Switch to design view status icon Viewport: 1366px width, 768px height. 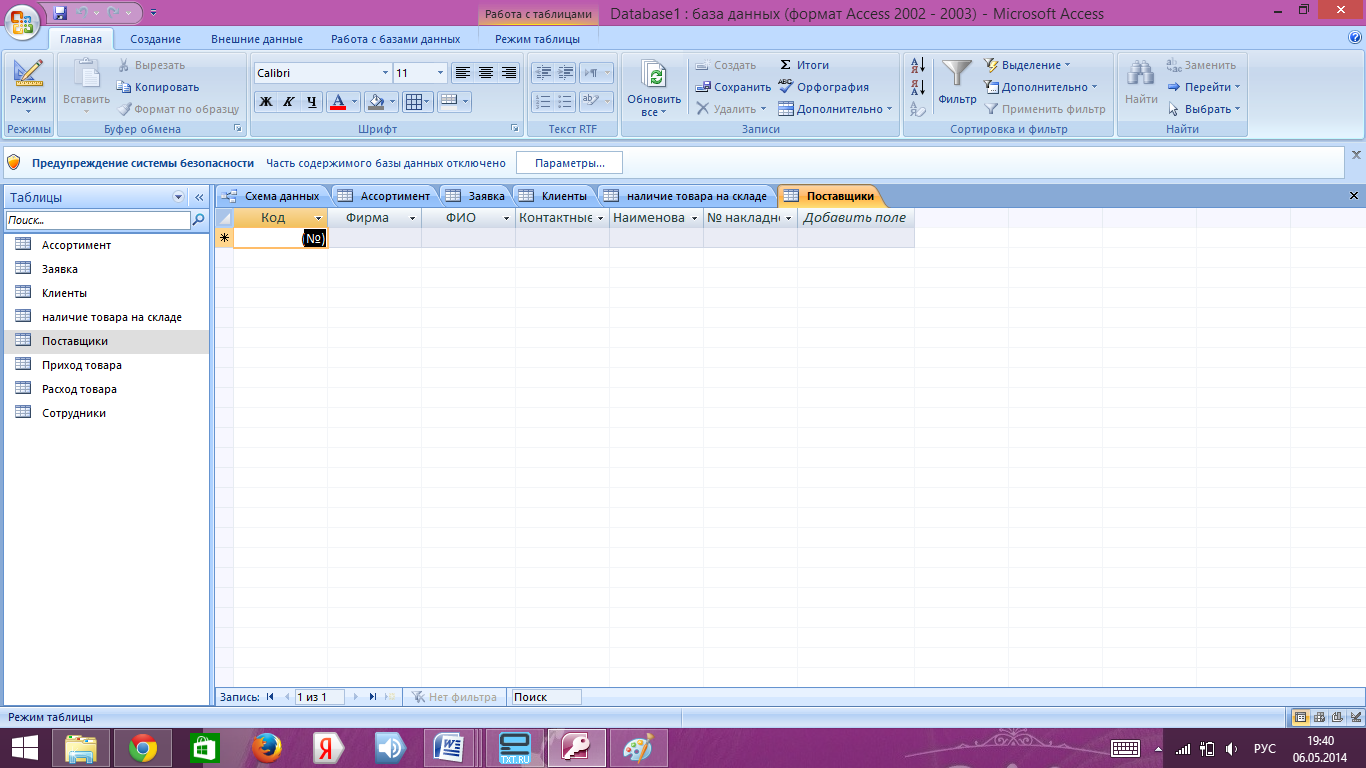1354,717
